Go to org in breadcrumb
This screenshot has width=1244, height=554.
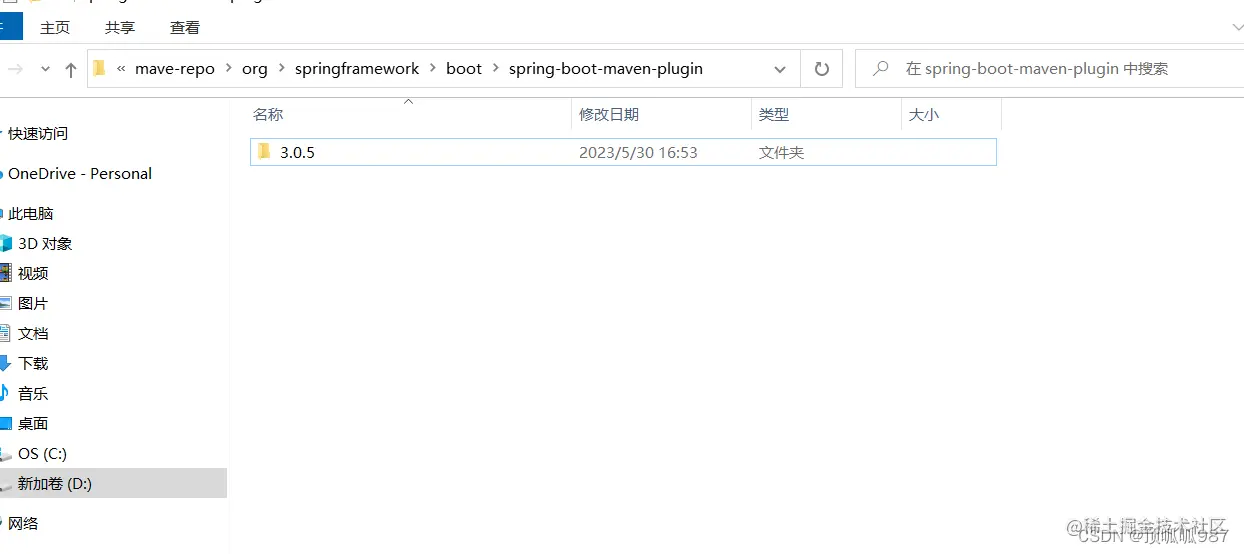click(255, 69)
